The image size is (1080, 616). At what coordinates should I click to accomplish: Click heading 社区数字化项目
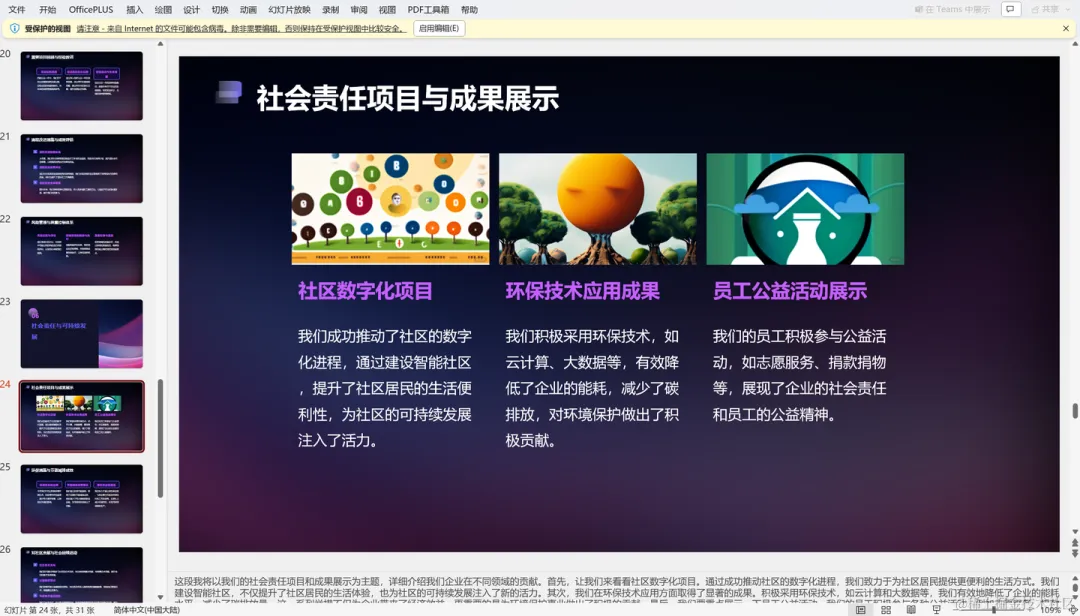click(x=365, y=291)
